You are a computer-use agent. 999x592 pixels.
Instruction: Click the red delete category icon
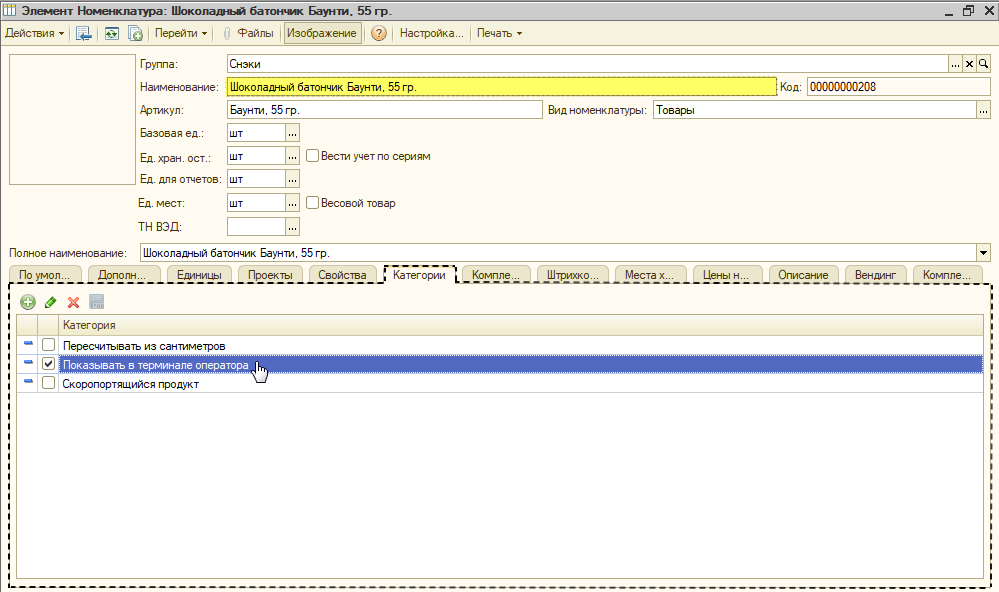[73, 302]
